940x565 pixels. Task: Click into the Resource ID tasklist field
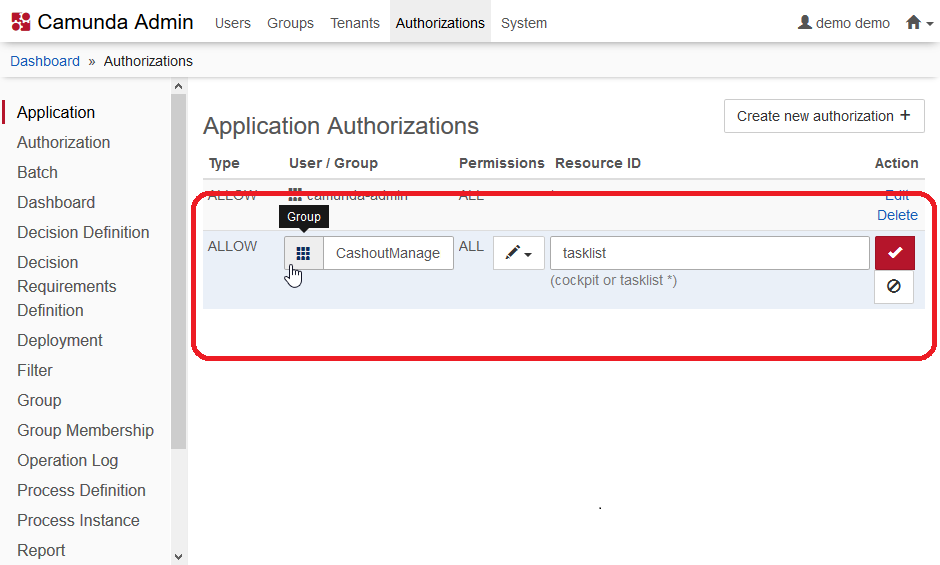(x=709, y=253)
